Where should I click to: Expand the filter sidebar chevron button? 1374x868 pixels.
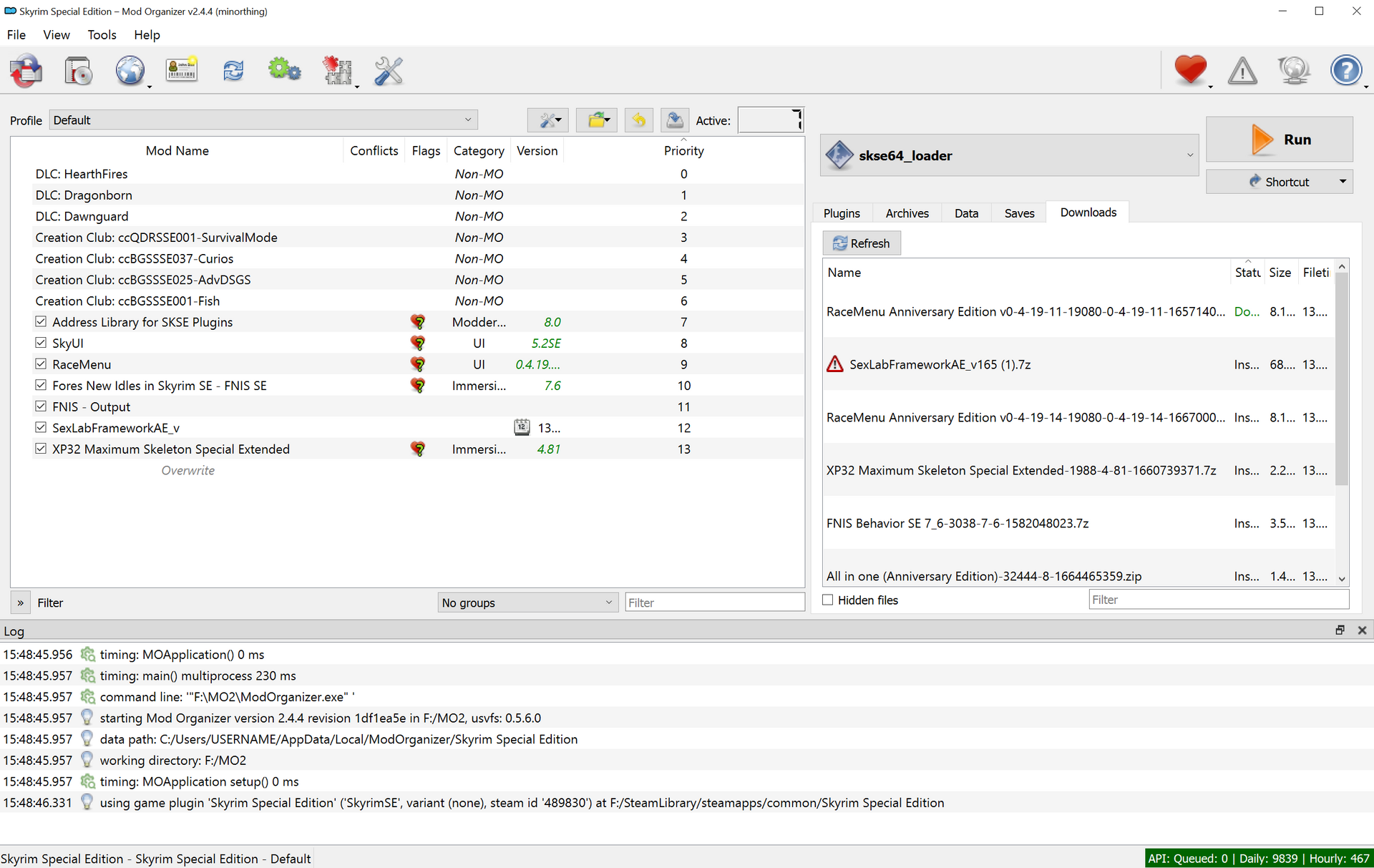(20, 603)
